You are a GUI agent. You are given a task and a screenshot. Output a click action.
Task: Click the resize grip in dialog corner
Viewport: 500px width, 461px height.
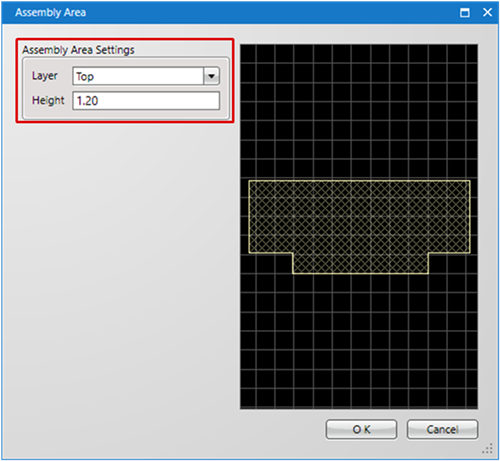pos(488,449)
